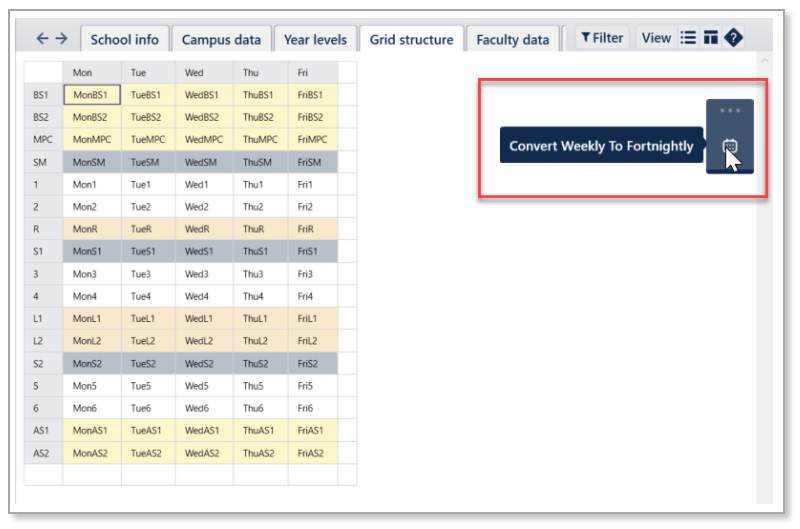Click the View label button

coord(656,38)
